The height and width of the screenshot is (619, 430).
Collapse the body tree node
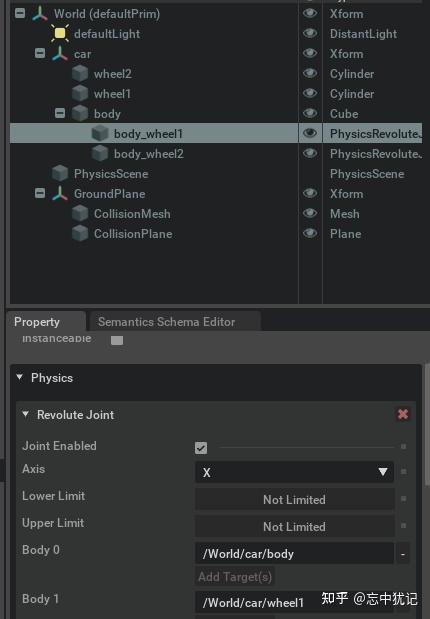[60, 113]
